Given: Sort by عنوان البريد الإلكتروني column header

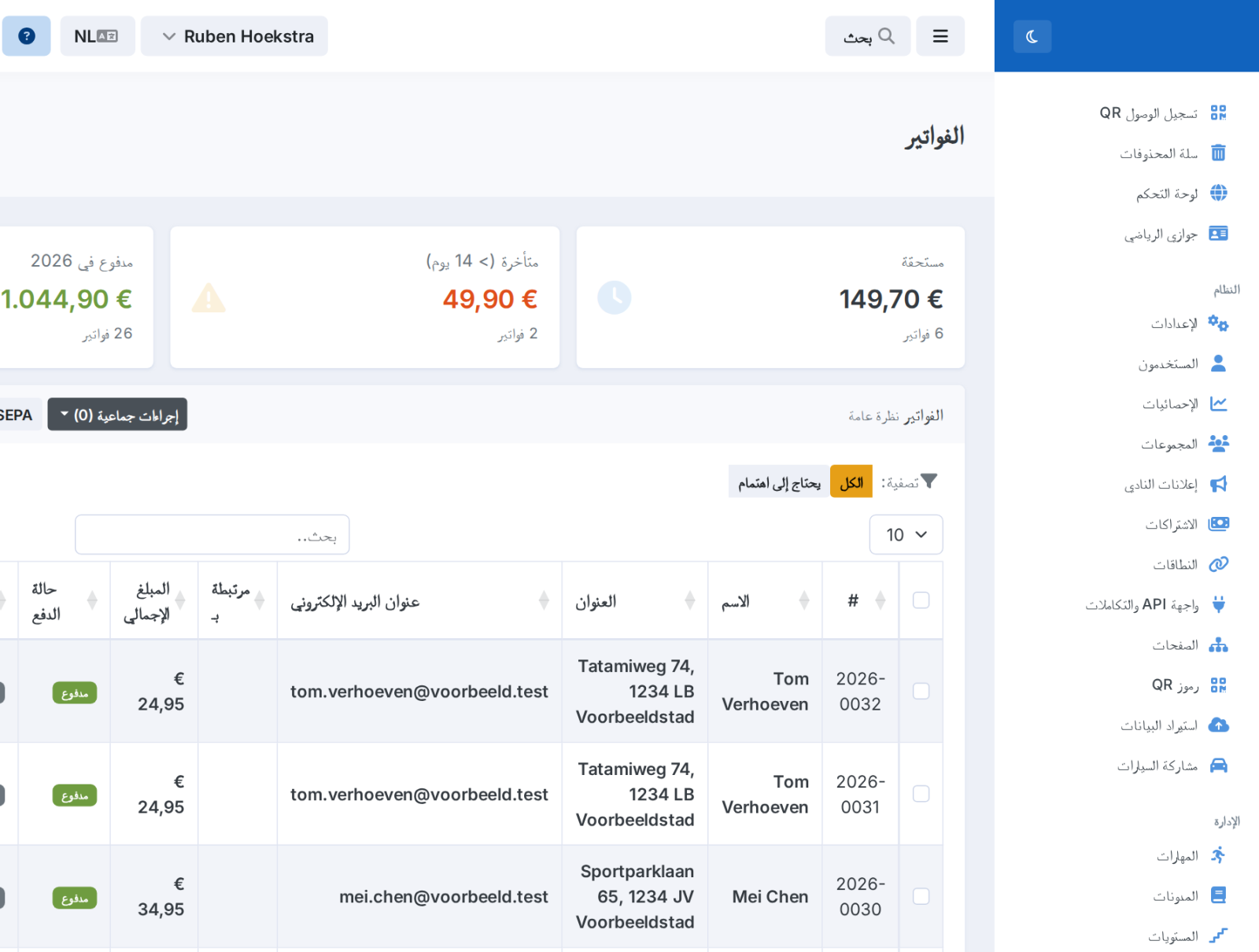Looking at the screenshot, I should 419,600.
